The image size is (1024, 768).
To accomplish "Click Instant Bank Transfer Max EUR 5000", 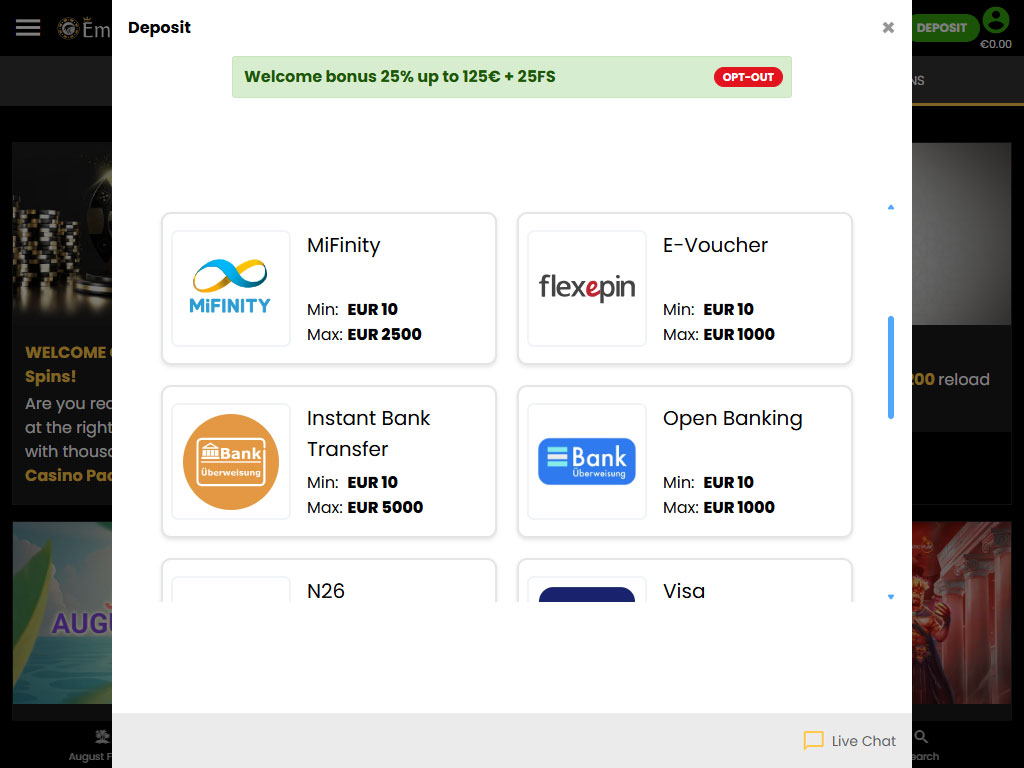I will pos(385,507).
